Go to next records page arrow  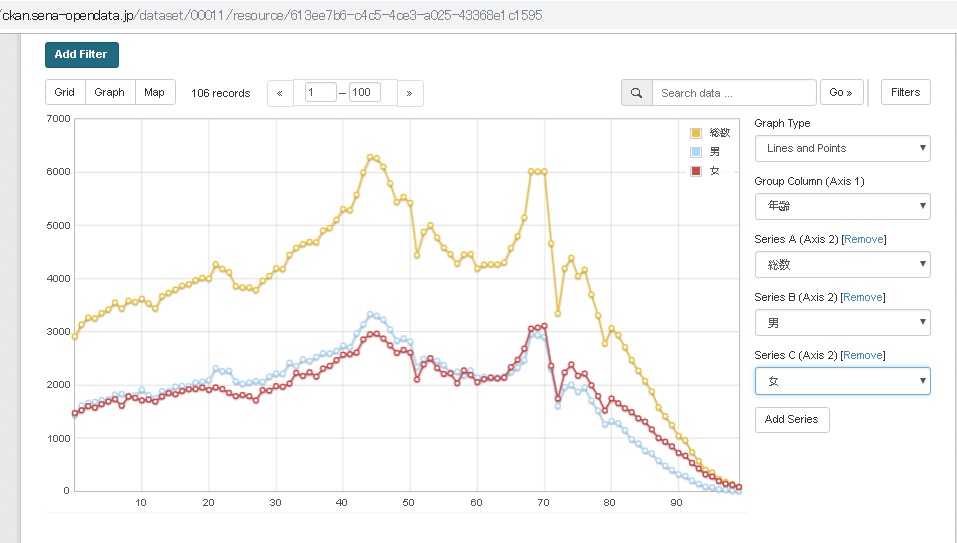(409, 93)
